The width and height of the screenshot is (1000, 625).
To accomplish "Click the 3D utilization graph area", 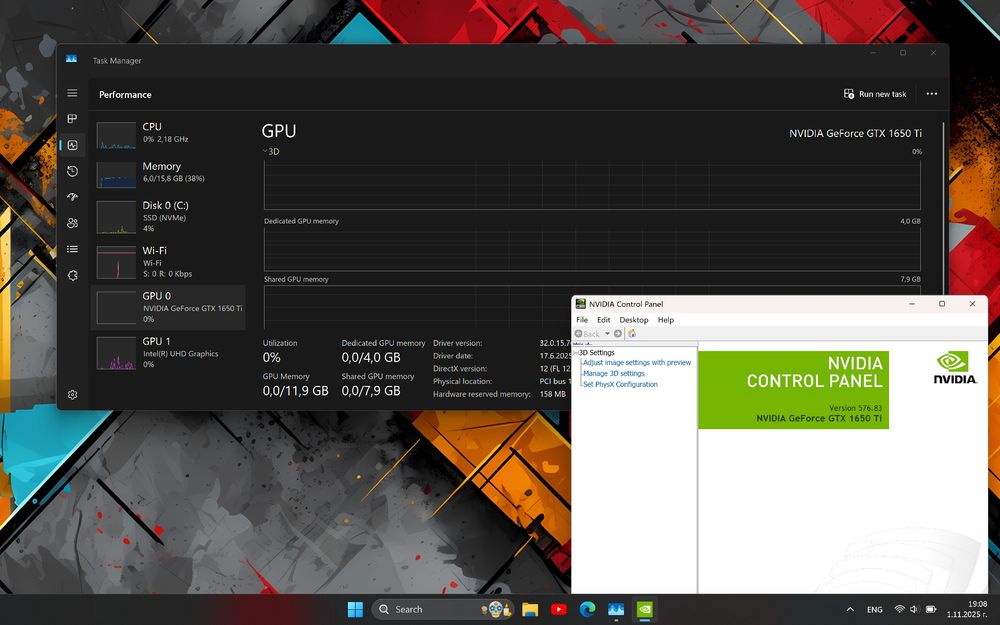I will 592,185.
